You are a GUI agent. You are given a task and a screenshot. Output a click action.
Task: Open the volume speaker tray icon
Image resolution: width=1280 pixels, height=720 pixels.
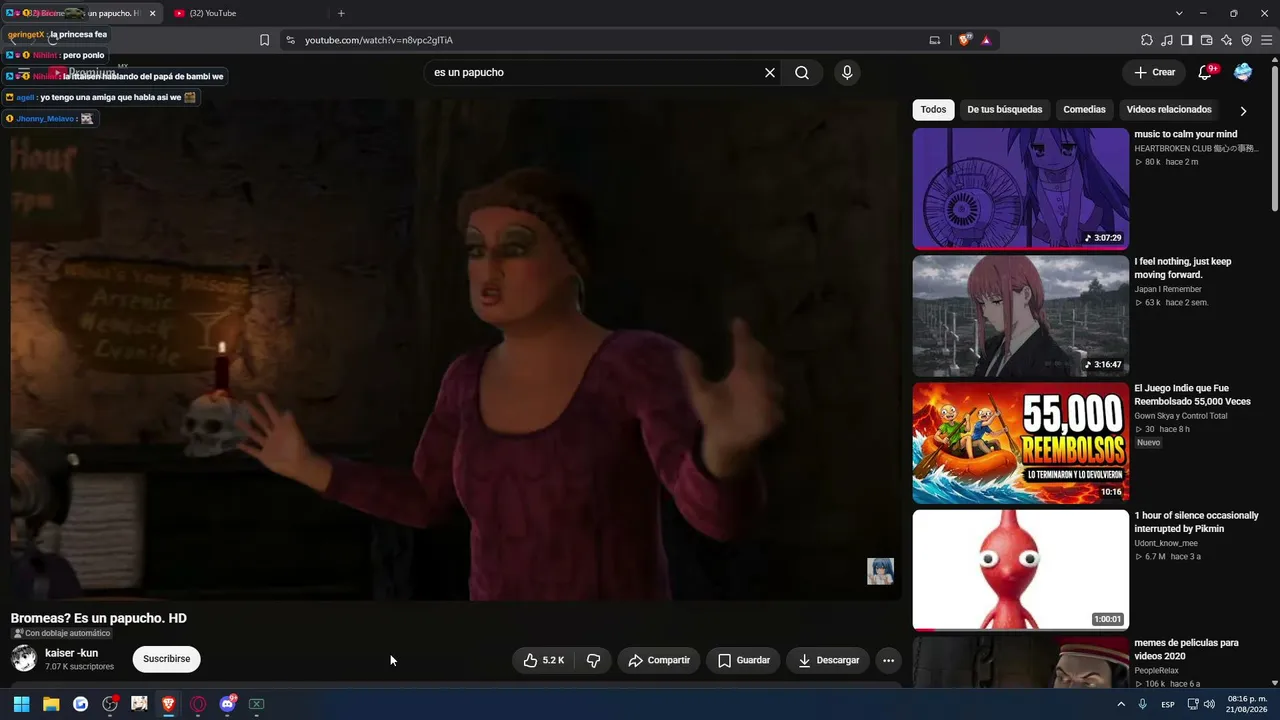tap(1209, 704)
